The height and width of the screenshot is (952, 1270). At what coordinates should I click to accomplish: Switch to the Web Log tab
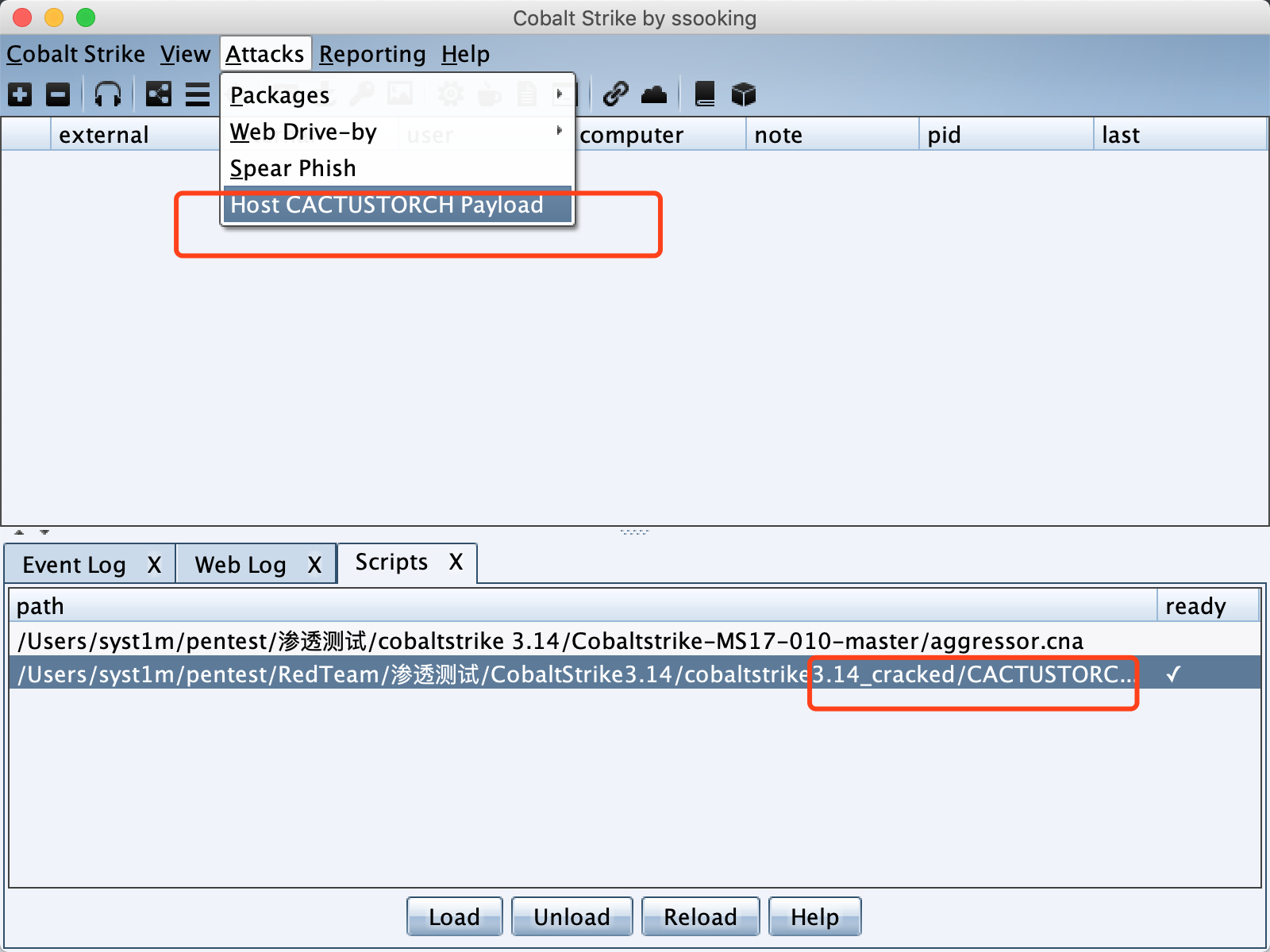(x=241, y=565)
